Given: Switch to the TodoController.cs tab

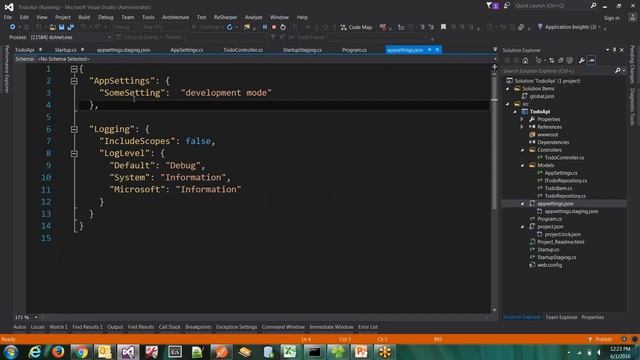Looking at the screenshot, I should click(x=243, y=50).
